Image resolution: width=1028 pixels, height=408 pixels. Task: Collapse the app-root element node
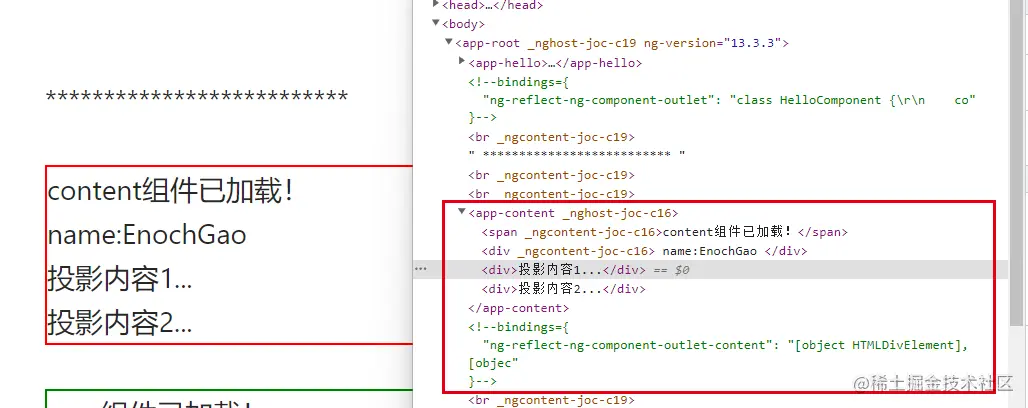coord(449,43)
